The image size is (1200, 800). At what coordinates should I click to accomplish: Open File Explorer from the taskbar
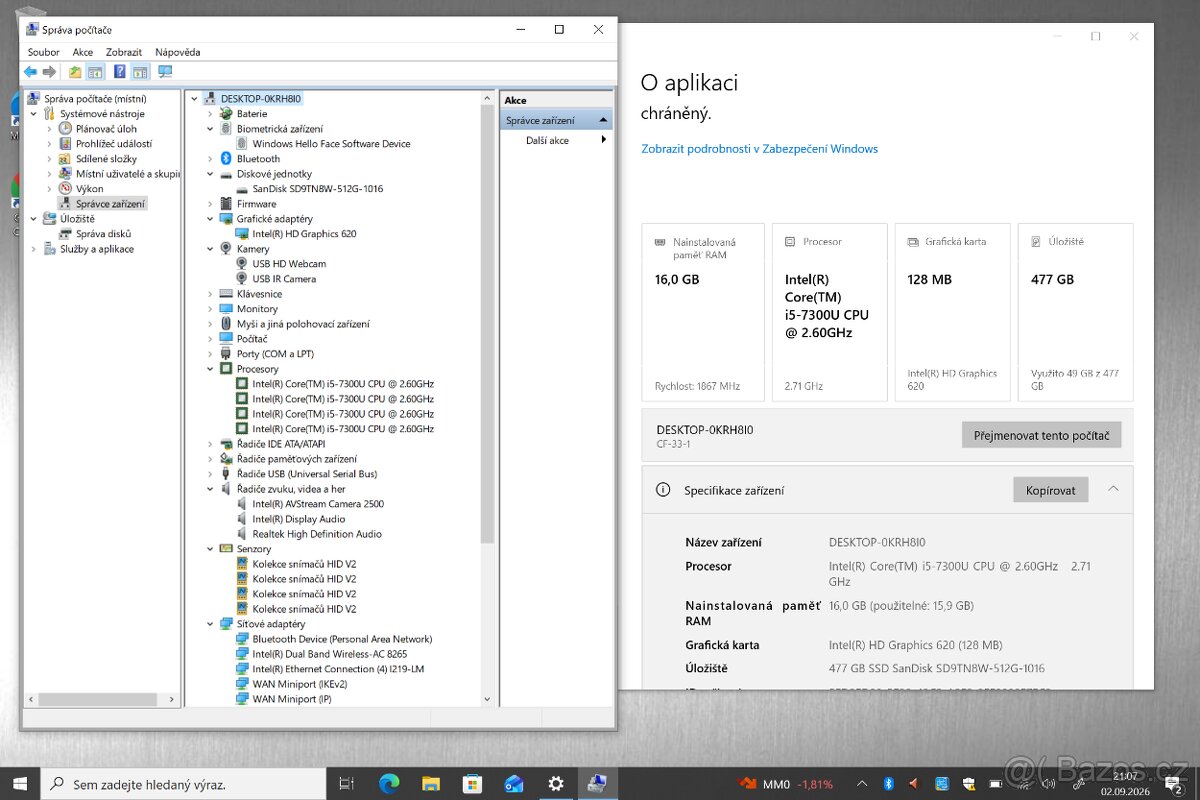tap(430, 784)
